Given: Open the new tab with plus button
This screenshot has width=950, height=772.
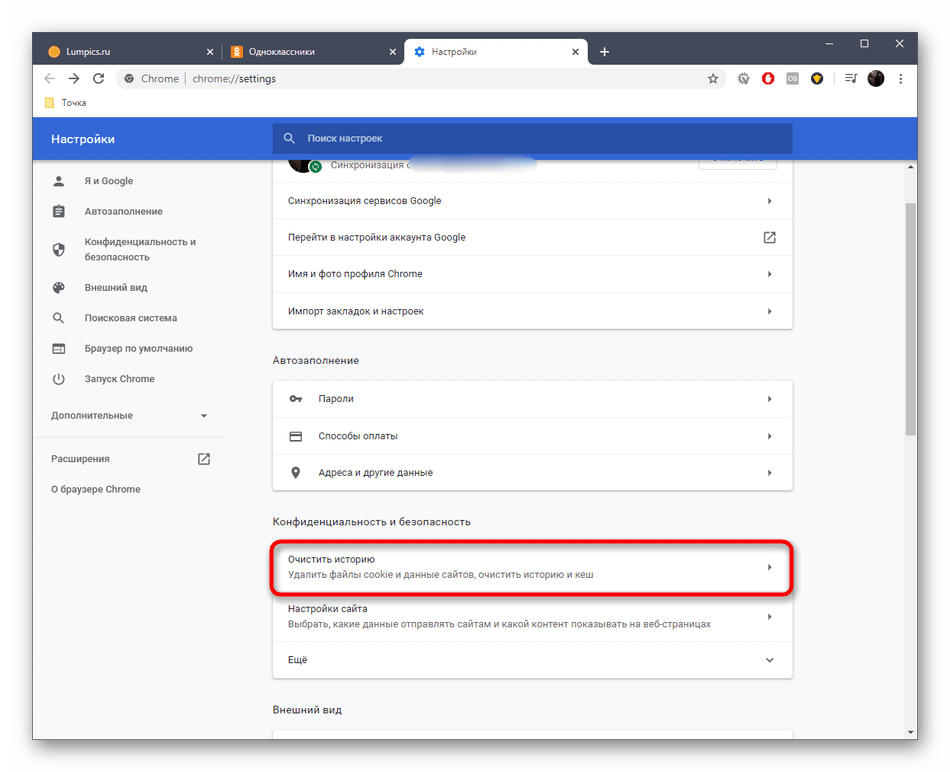Looking at the screenshot, I should pyautogui.click(x=604, y=52).
